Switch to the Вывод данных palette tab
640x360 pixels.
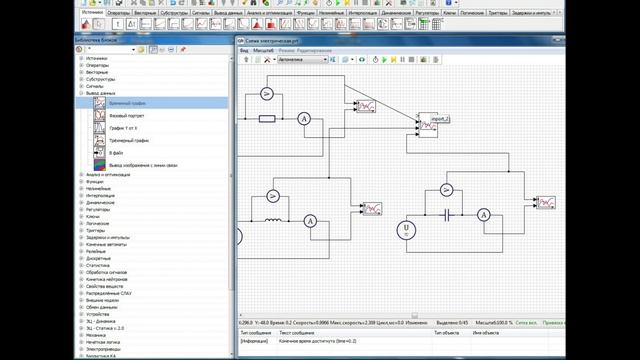[228, 13]
